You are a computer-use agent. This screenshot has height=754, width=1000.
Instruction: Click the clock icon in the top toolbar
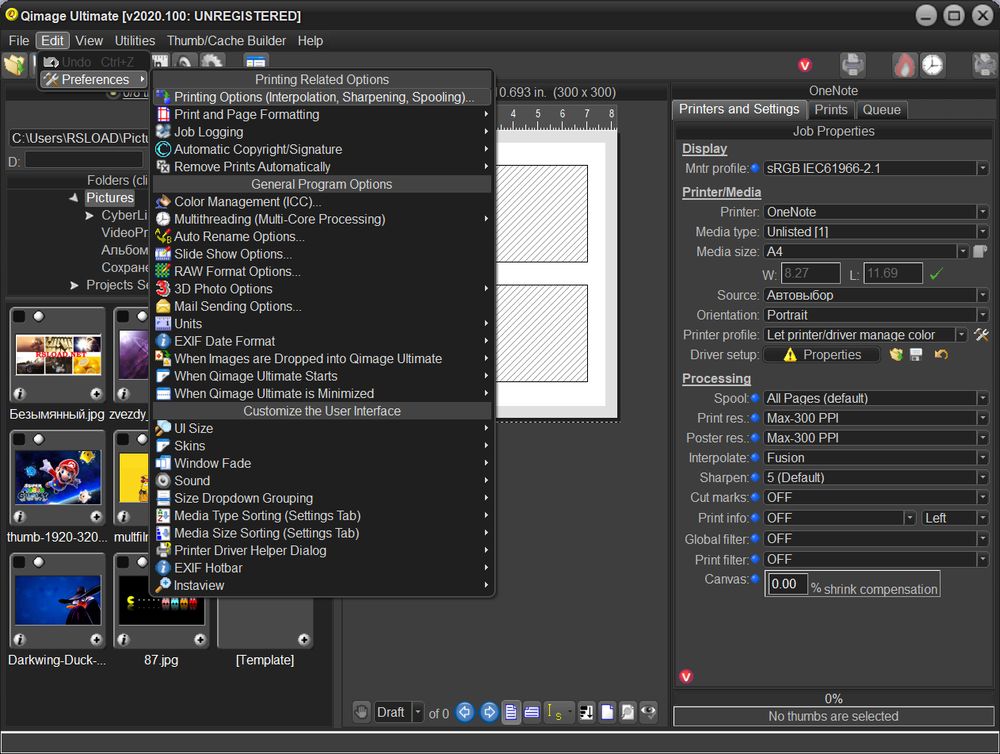tap(932, 65)
